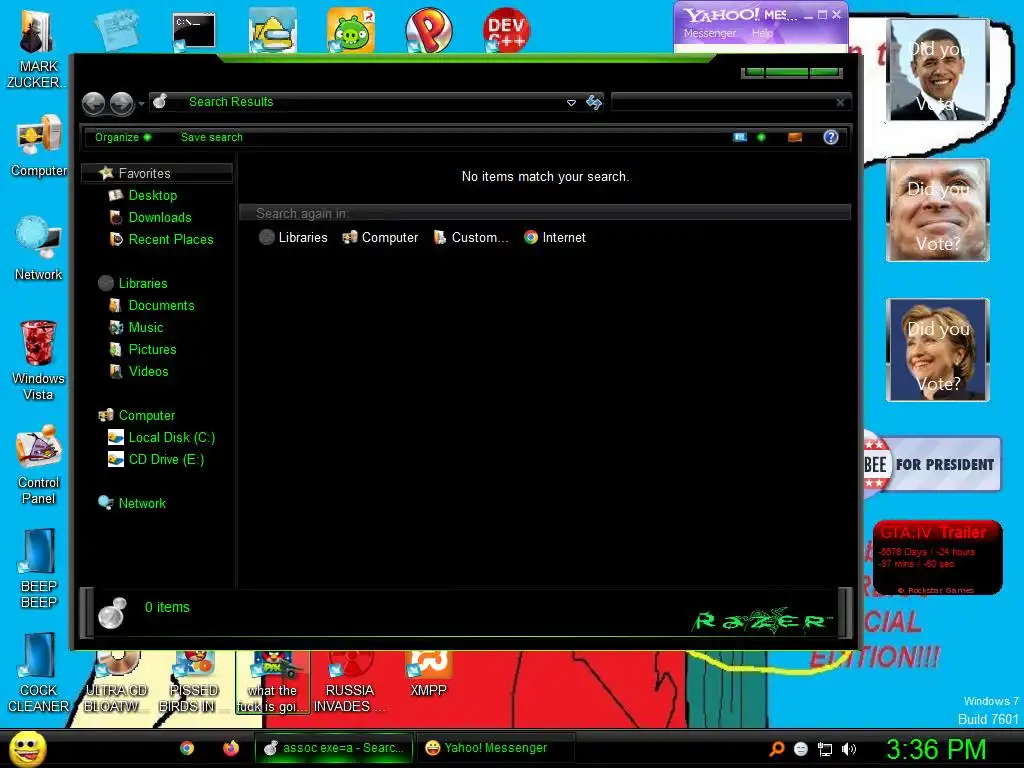Open the Organize menu
The width and height of the screenshot is (1024, 768).
[123, 137]
